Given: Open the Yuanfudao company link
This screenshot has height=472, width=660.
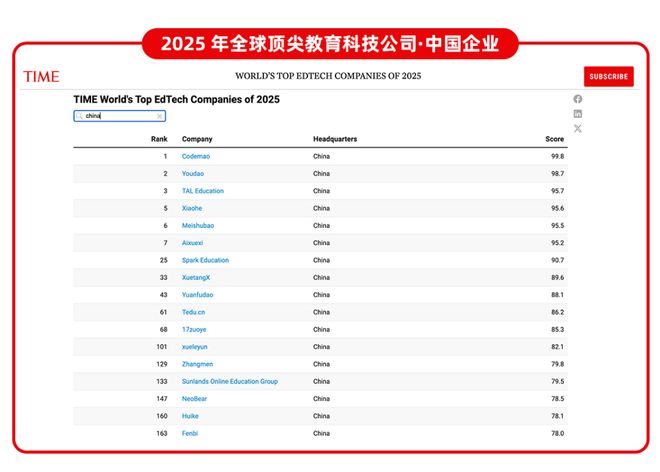Looking at the screenshot, I should pyautogui.click(x=197, y=295).
